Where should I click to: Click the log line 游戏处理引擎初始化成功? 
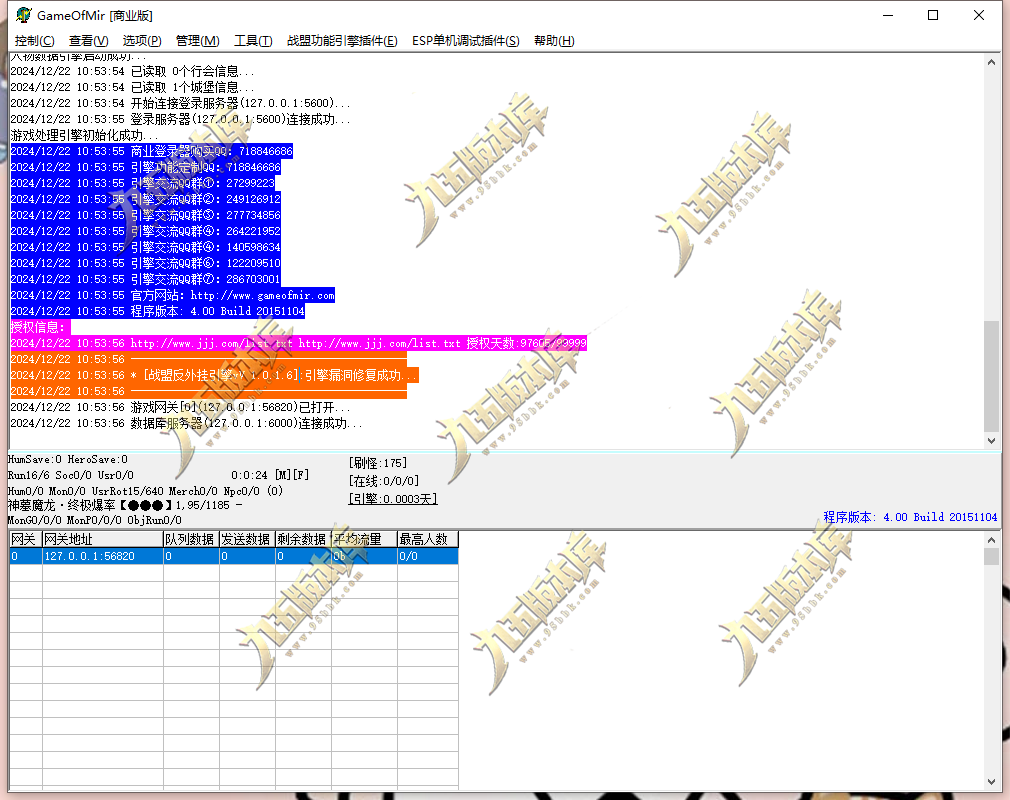tap(84, 135)
